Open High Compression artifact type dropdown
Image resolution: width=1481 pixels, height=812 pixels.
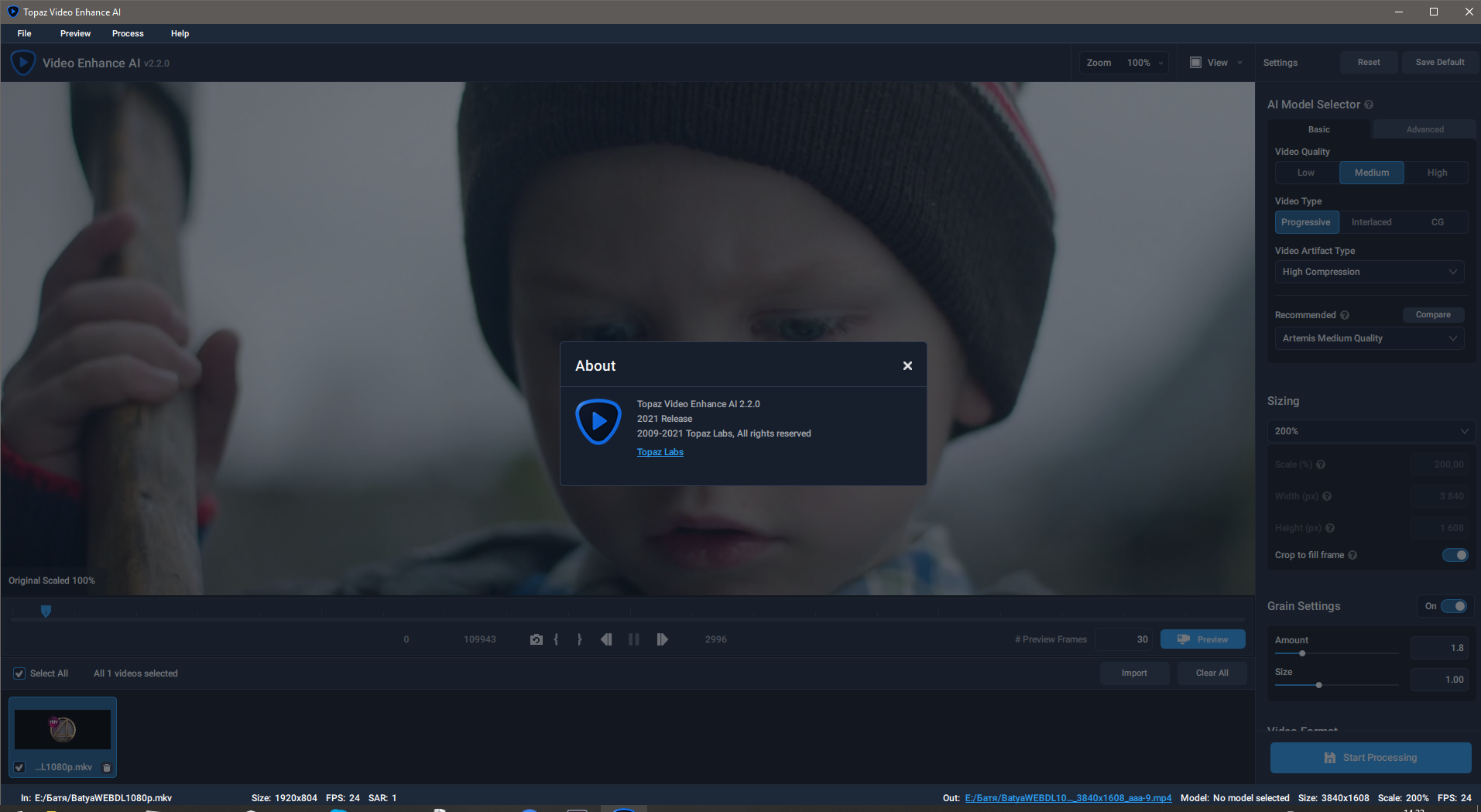point(1370,272)
